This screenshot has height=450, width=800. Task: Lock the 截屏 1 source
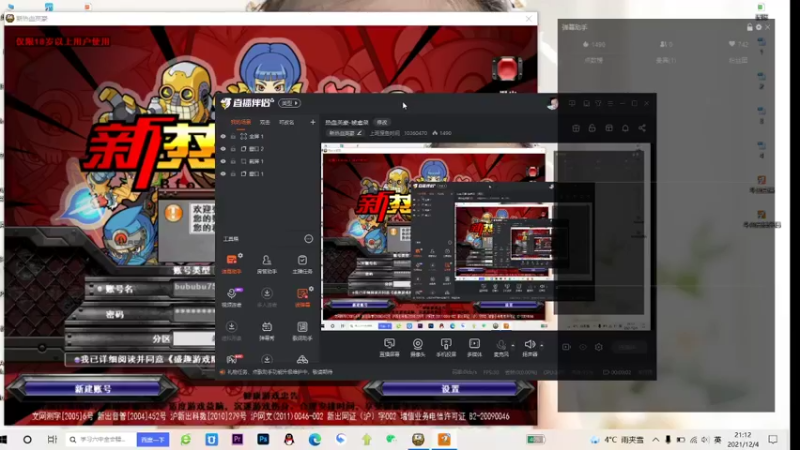pos(233,161)
